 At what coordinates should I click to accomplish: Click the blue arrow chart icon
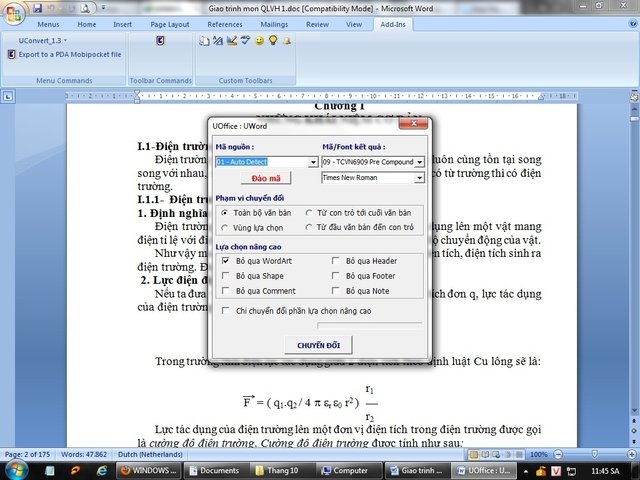tap(232, 40)
